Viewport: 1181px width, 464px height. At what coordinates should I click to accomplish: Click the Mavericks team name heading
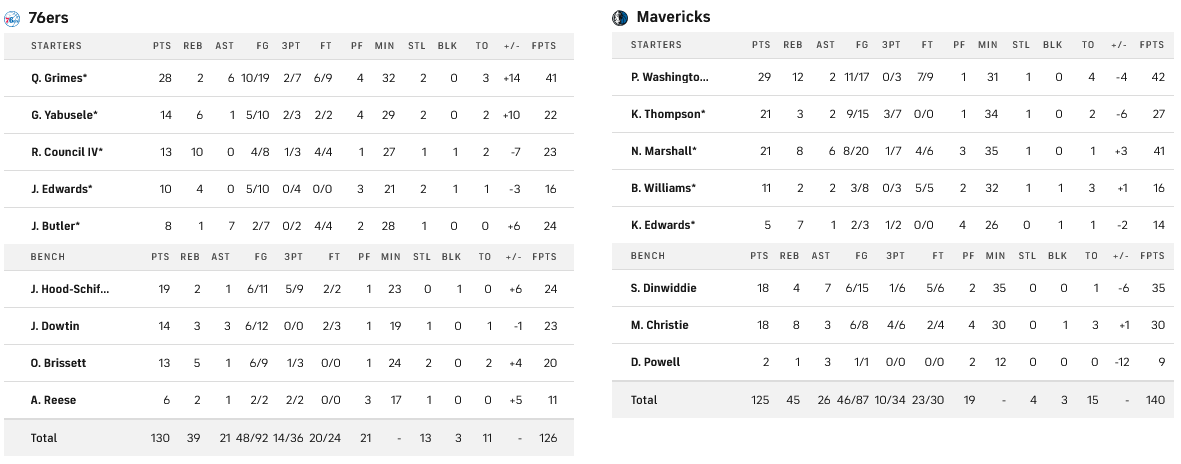tap(673, 18)
